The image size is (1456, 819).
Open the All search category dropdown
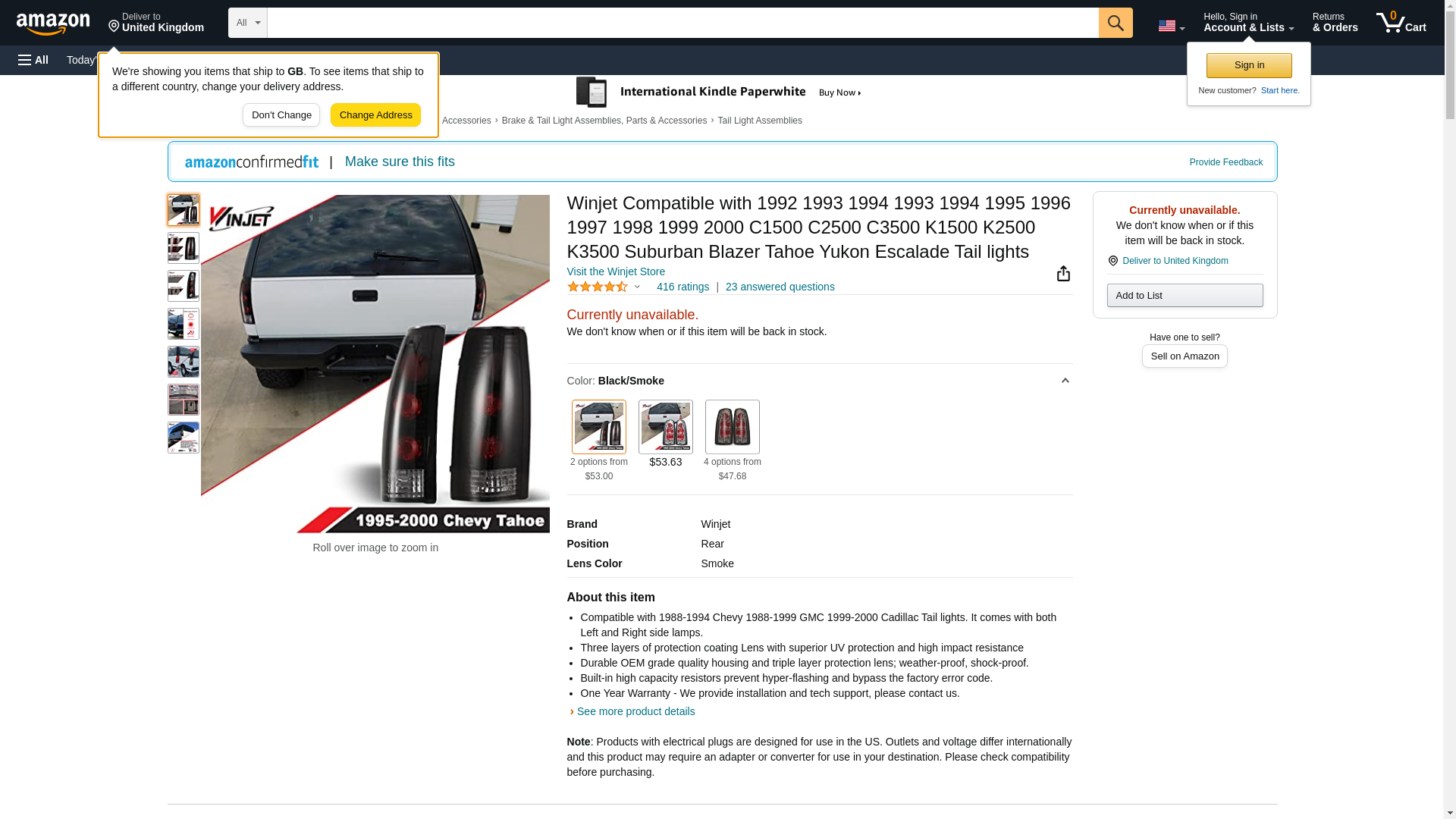point(247,23)
